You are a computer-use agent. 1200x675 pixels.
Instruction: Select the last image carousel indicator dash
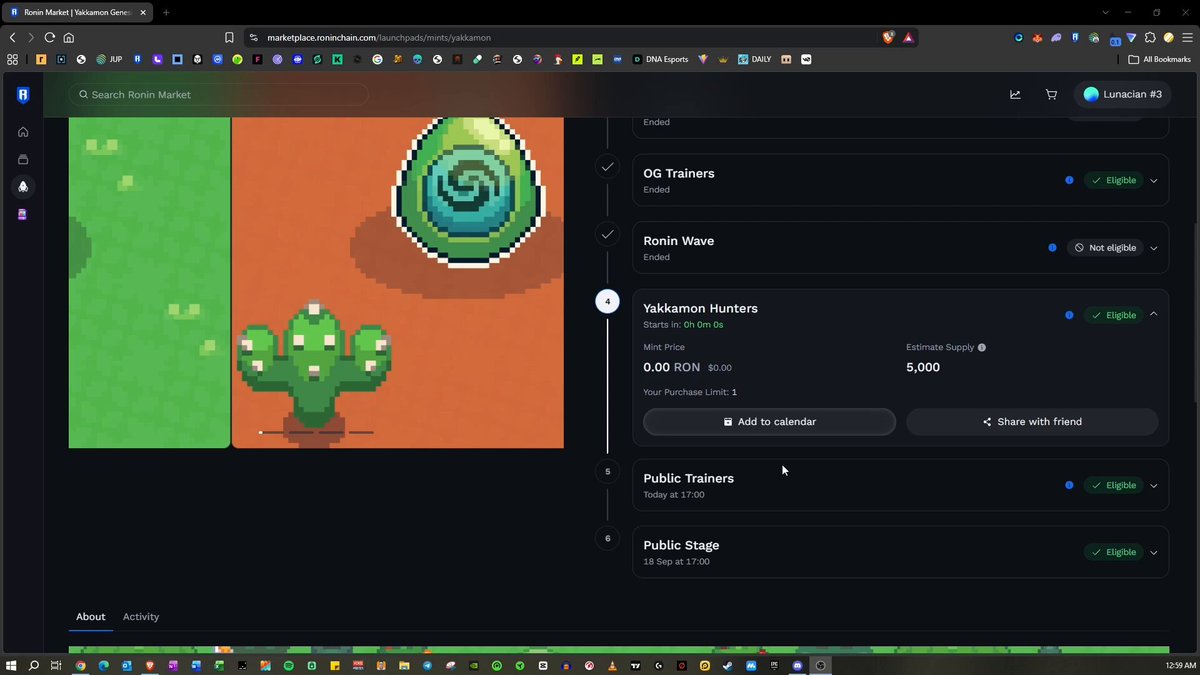coord(361,432)
